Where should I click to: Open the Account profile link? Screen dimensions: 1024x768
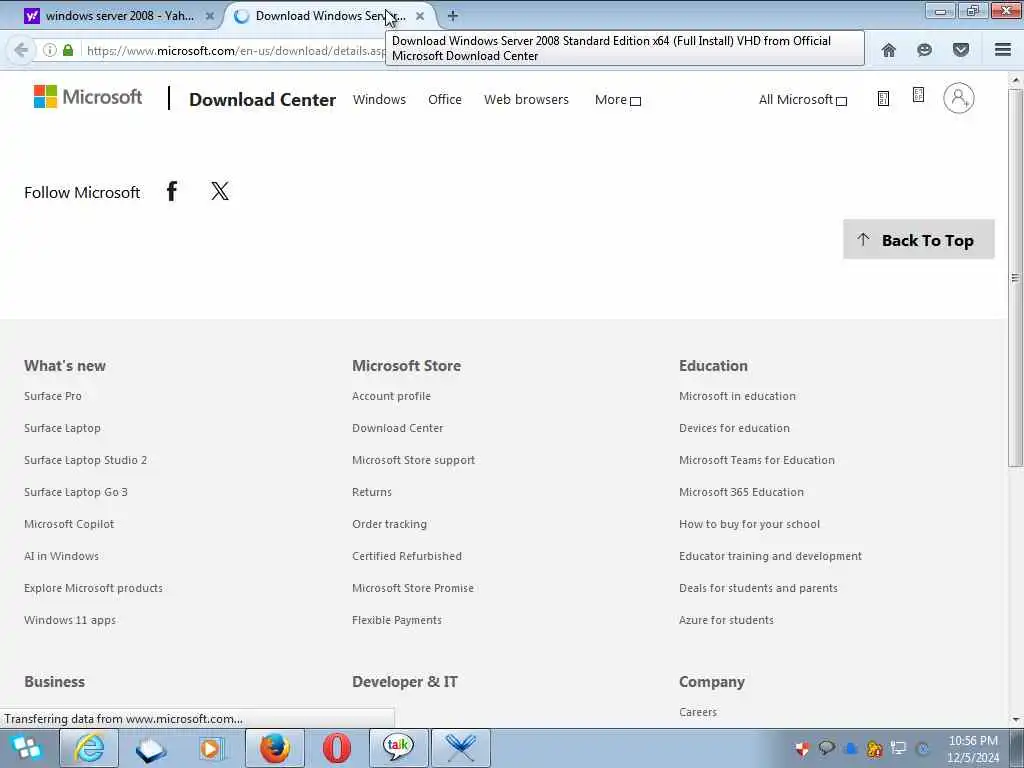point(391,396)
